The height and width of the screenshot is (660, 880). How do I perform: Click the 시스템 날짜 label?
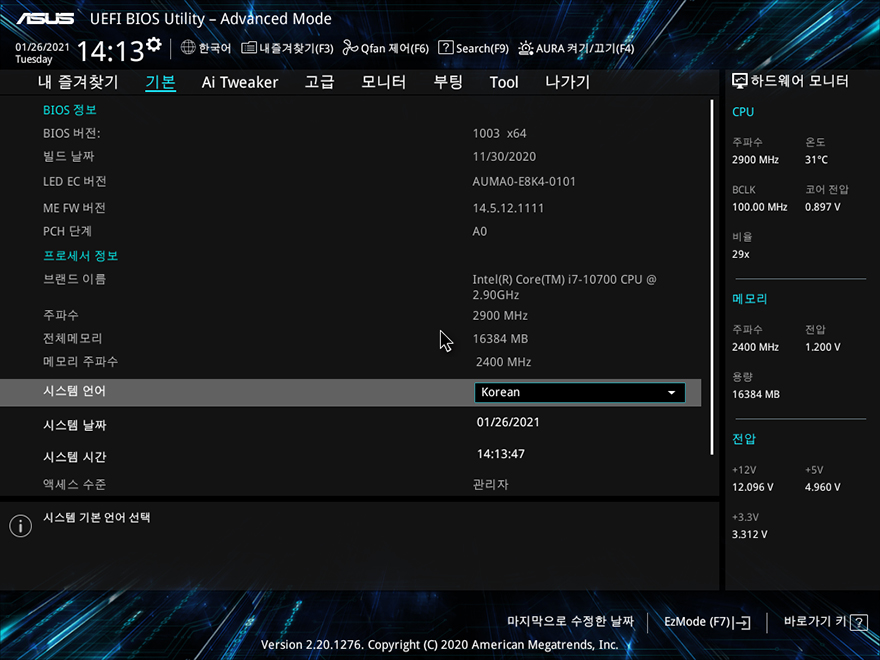coord(74,425)
